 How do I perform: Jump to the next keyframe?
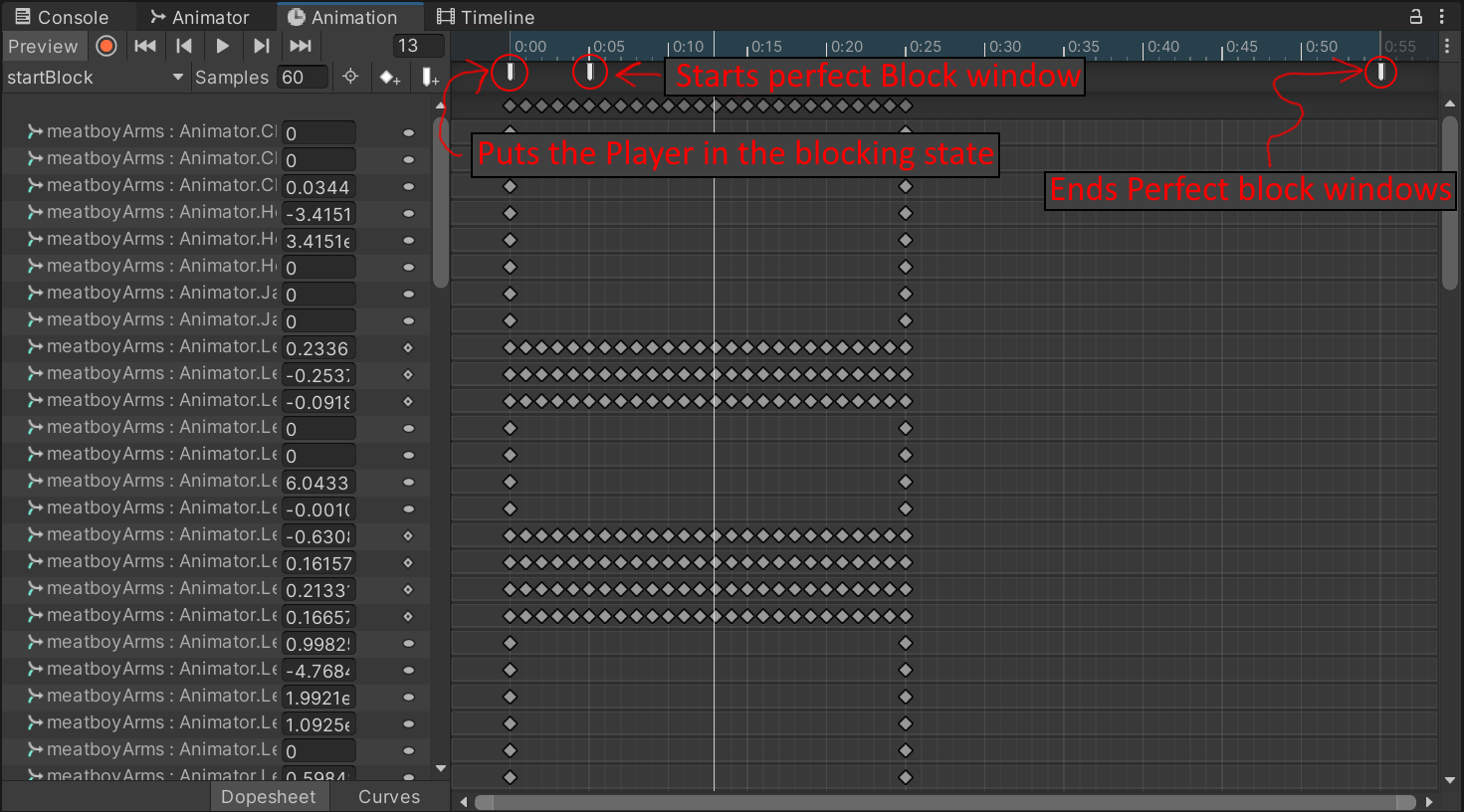[x=261, y=46]
